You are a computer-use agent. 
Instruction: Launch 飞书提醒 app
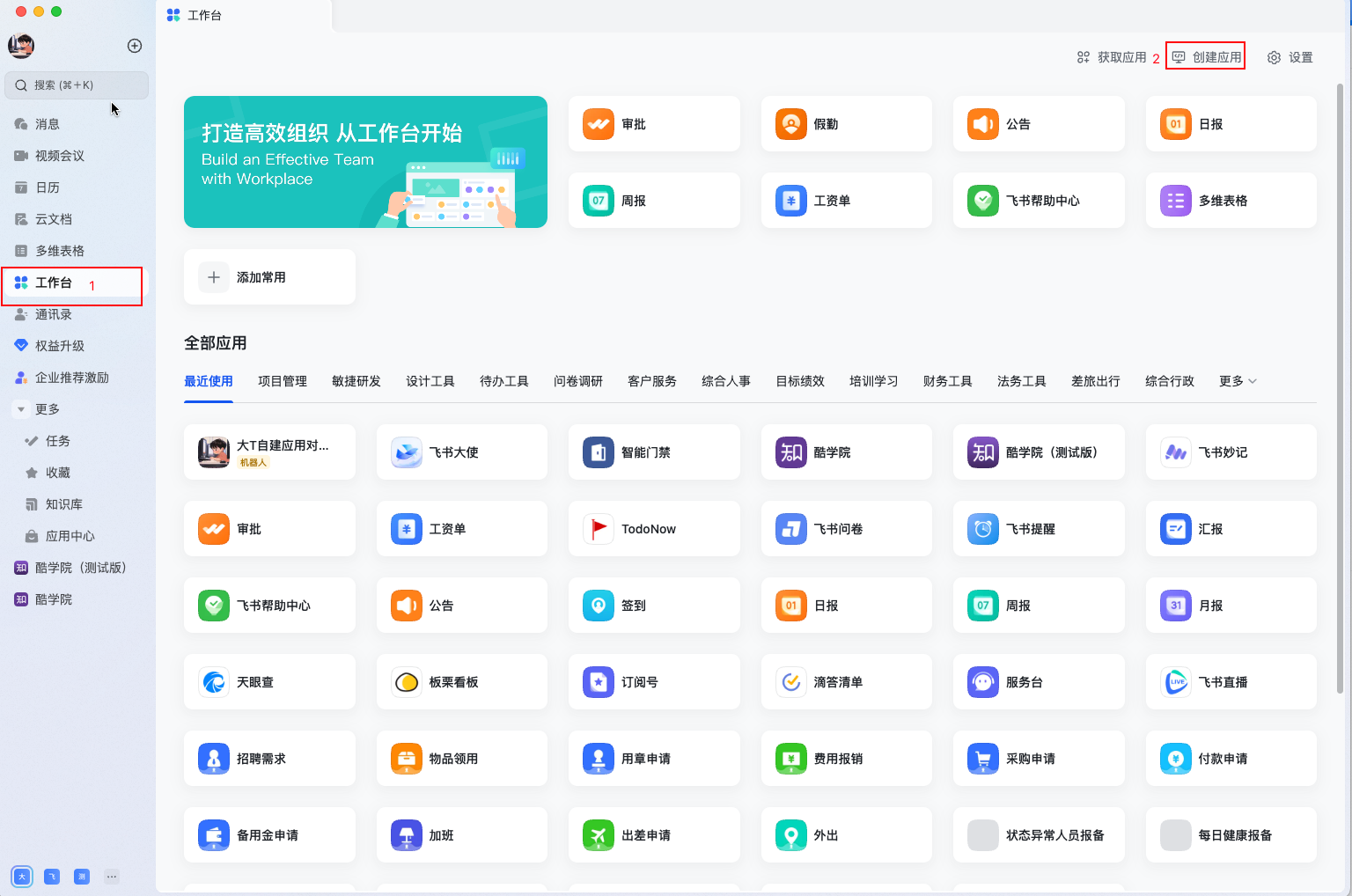1039,529
